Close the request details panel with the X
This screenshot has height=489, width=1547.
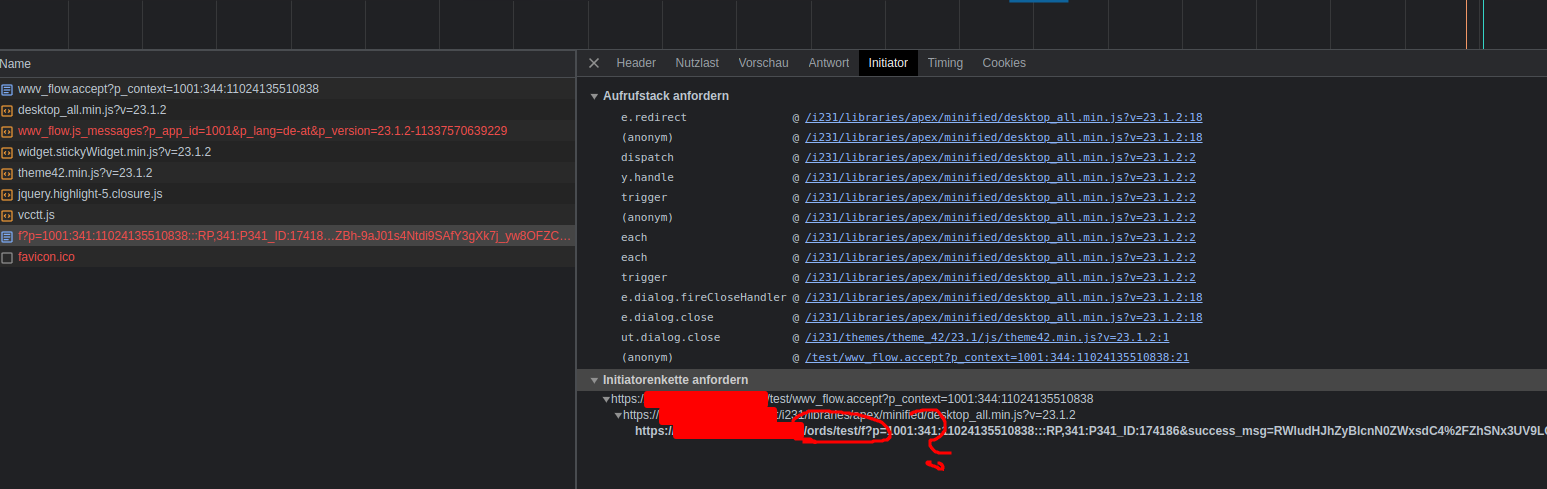[594, 63]
